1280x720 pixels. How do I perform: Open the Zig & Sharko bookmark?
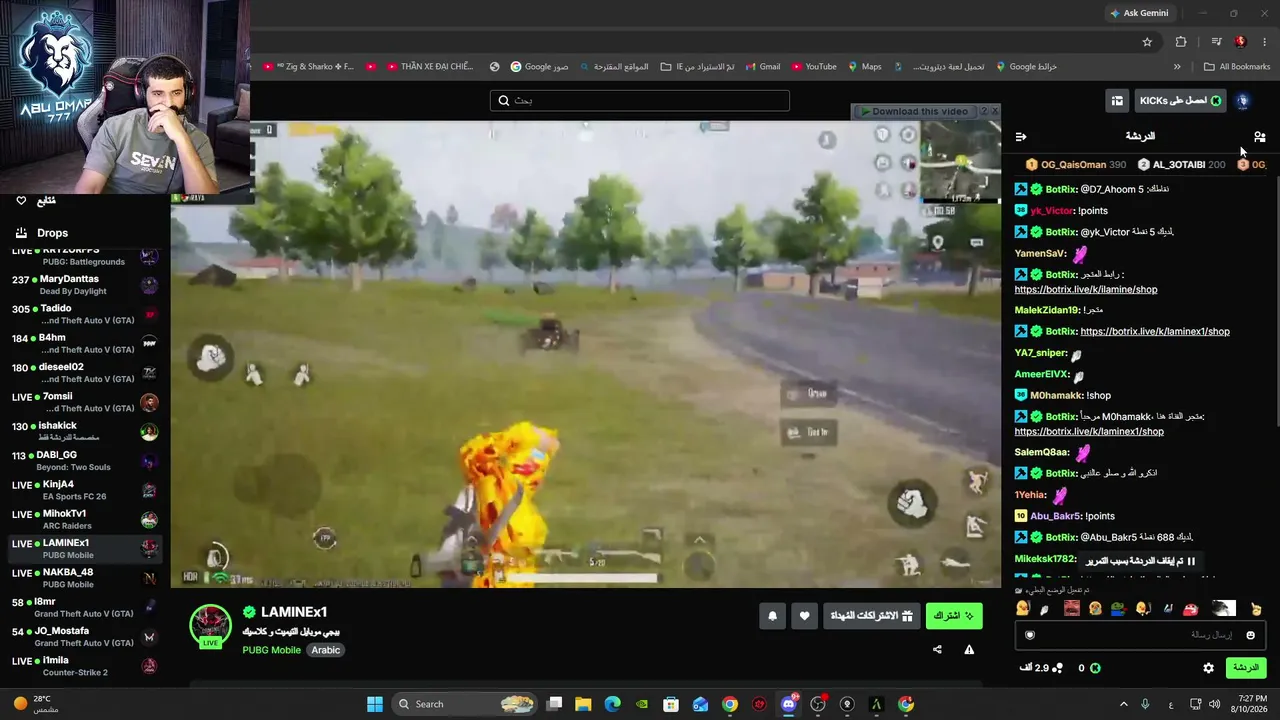point(308,67)
